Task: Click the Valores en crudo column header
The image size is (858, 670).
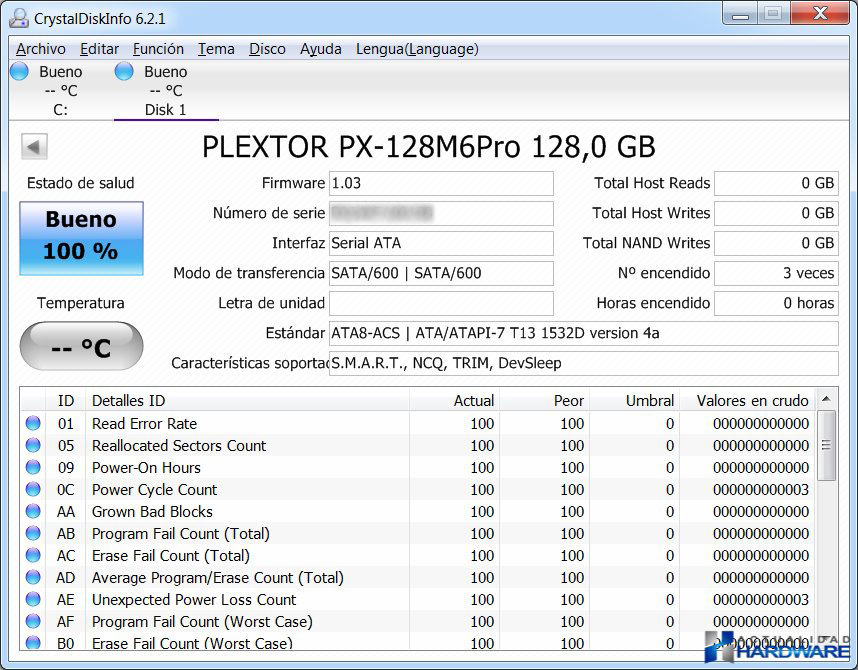Action: pyautogui.click(x=752, y=401)
